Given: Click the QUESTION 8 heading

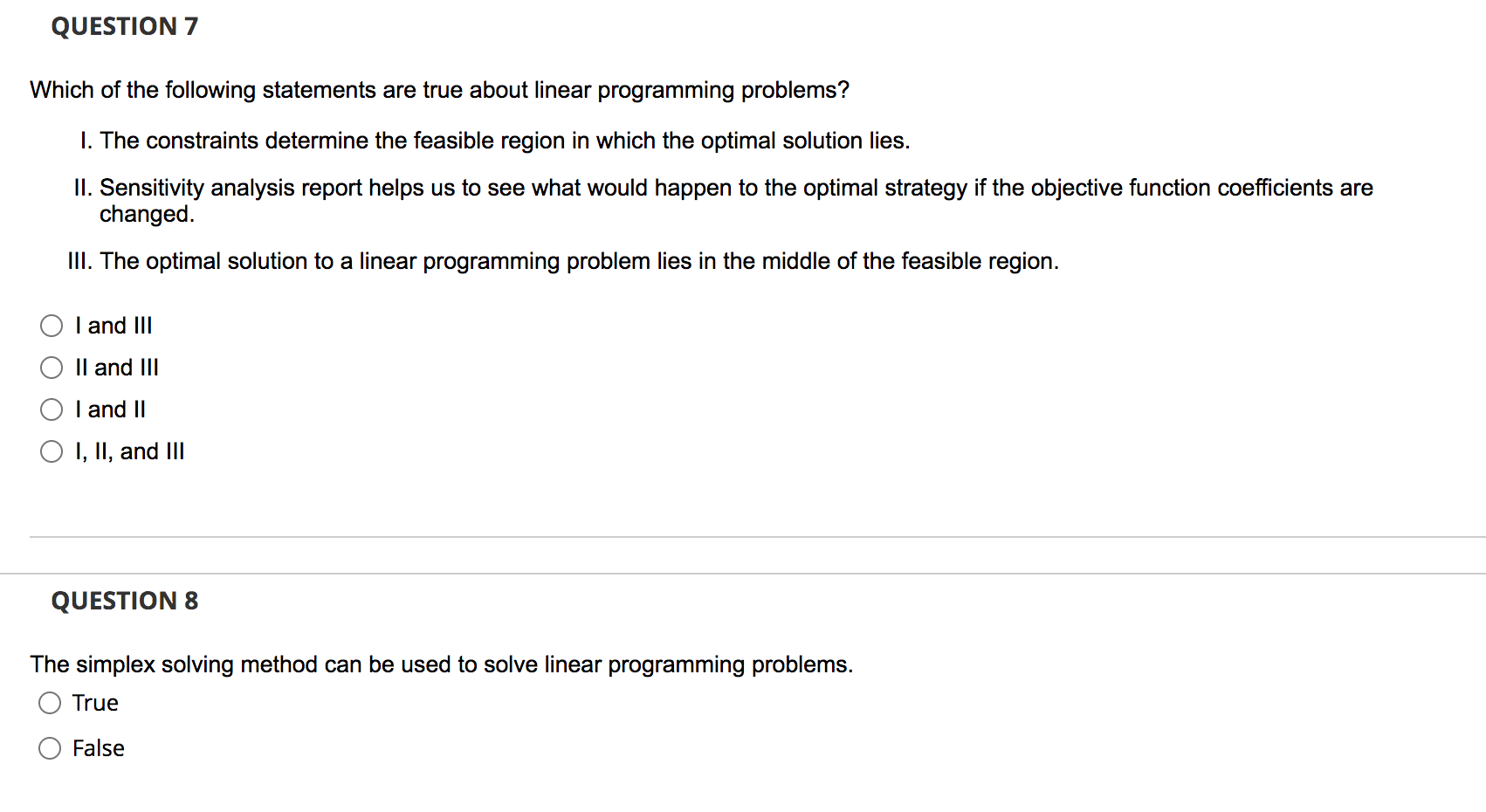Looking at the screenshot, I should coord(124,600).
